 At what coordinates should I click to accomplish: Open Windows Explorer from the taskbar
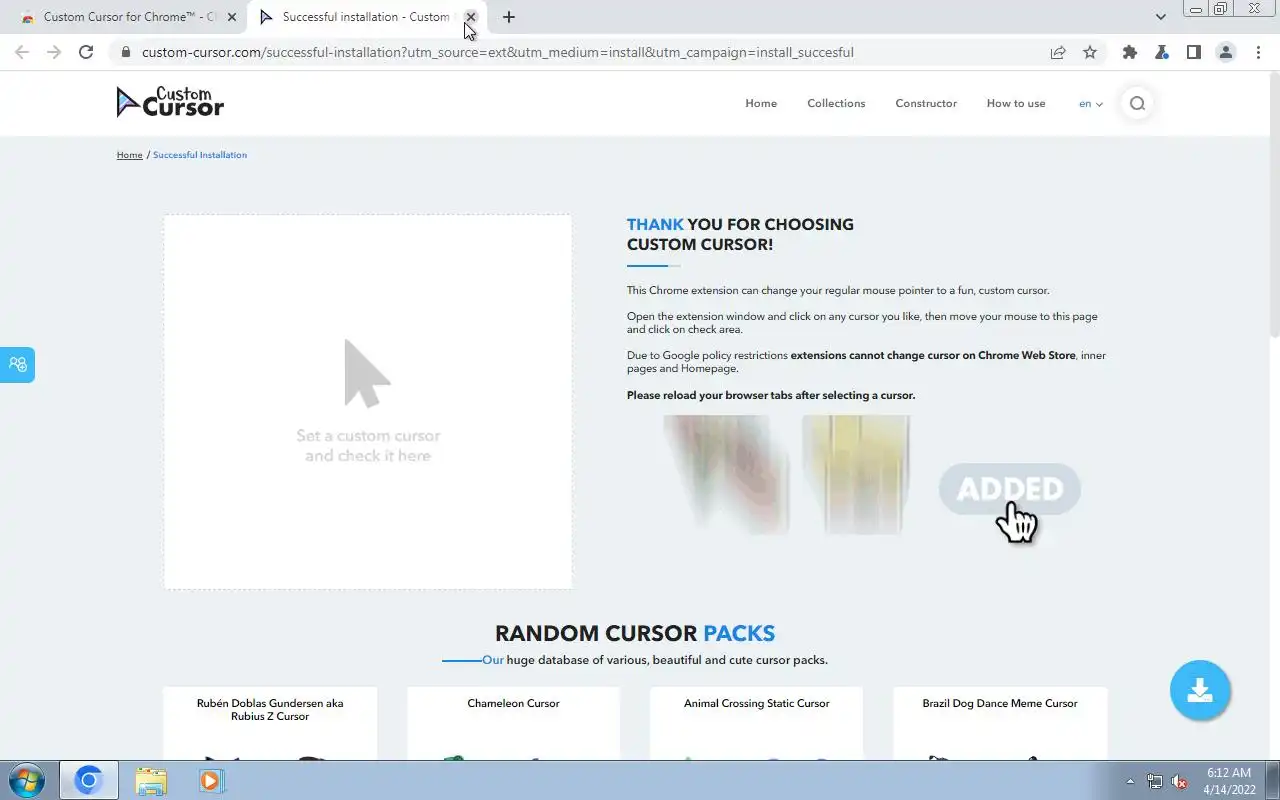[x=151, y=780]
